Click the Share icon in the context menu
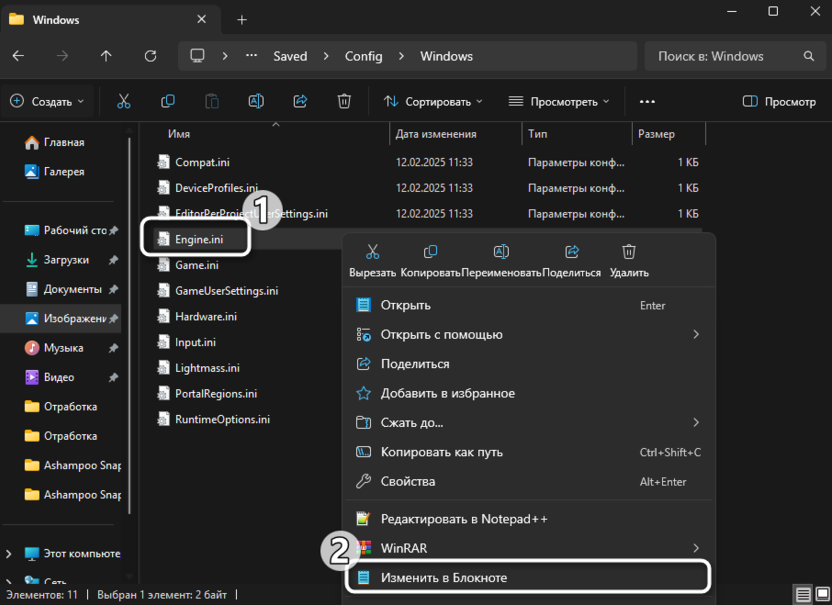This screenshot has height=605, width=832. (x=572, y=252)
